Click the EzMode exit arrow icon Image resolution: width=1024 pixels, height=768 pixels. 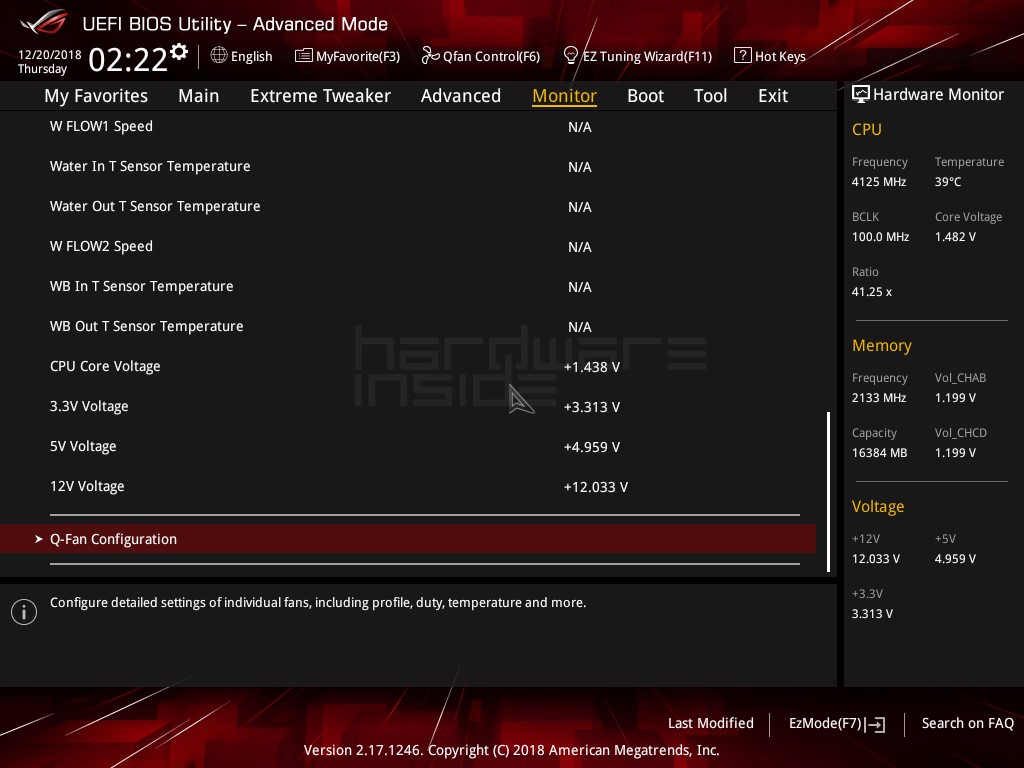coord(875,724)
